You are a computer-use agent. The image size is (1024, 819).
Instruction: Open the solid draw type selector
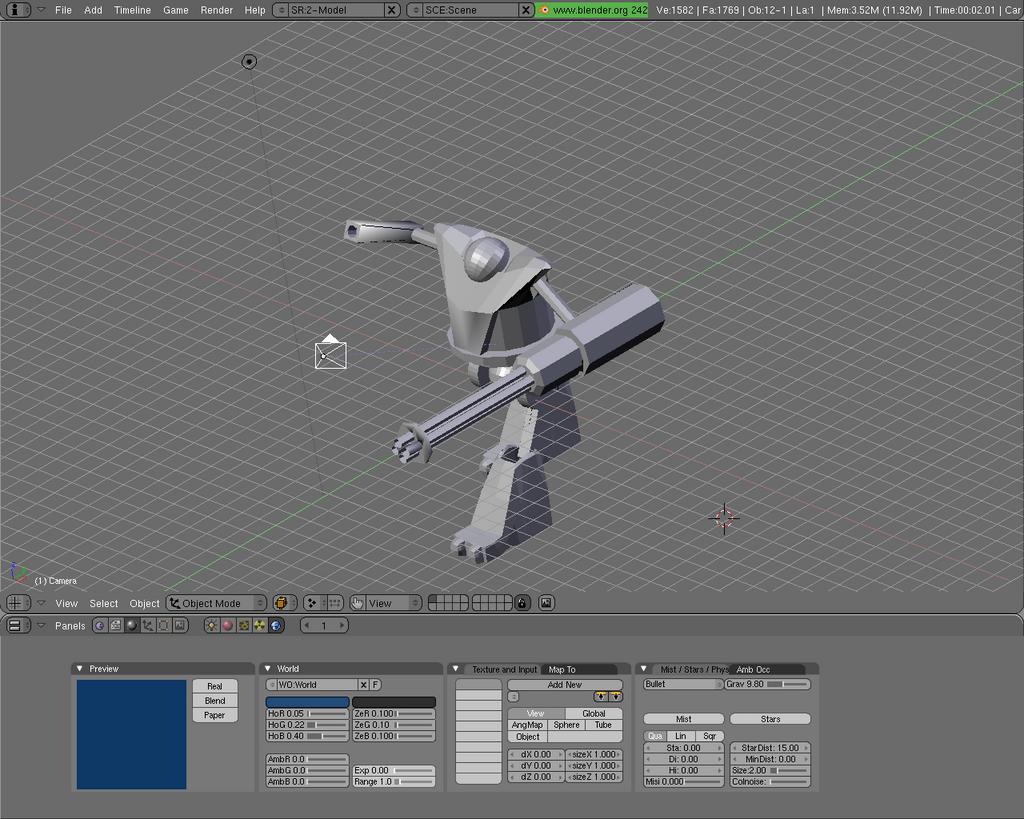click(284, 603)
